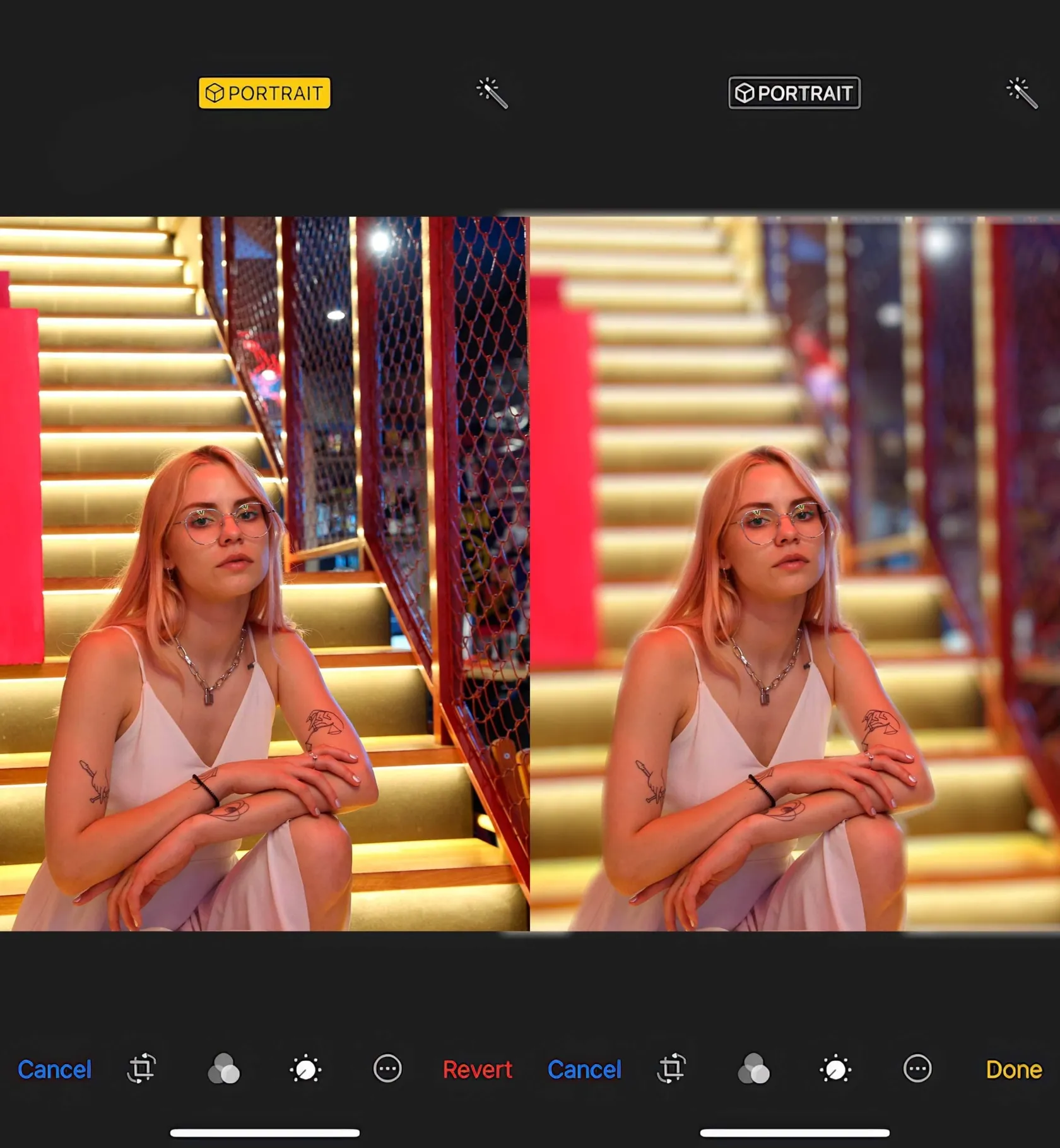Viewport: 1060px width, 1148px height.
Task: Select adjust dial icon in Revert editor
Action: [306, 1068]
